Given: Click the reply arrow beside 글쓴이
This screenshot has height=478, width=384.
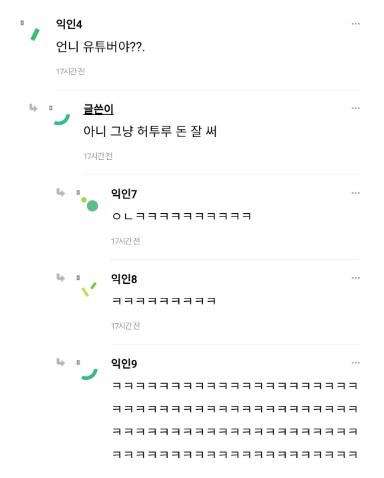Looking at the screenshot, I should tap(33, 108).
